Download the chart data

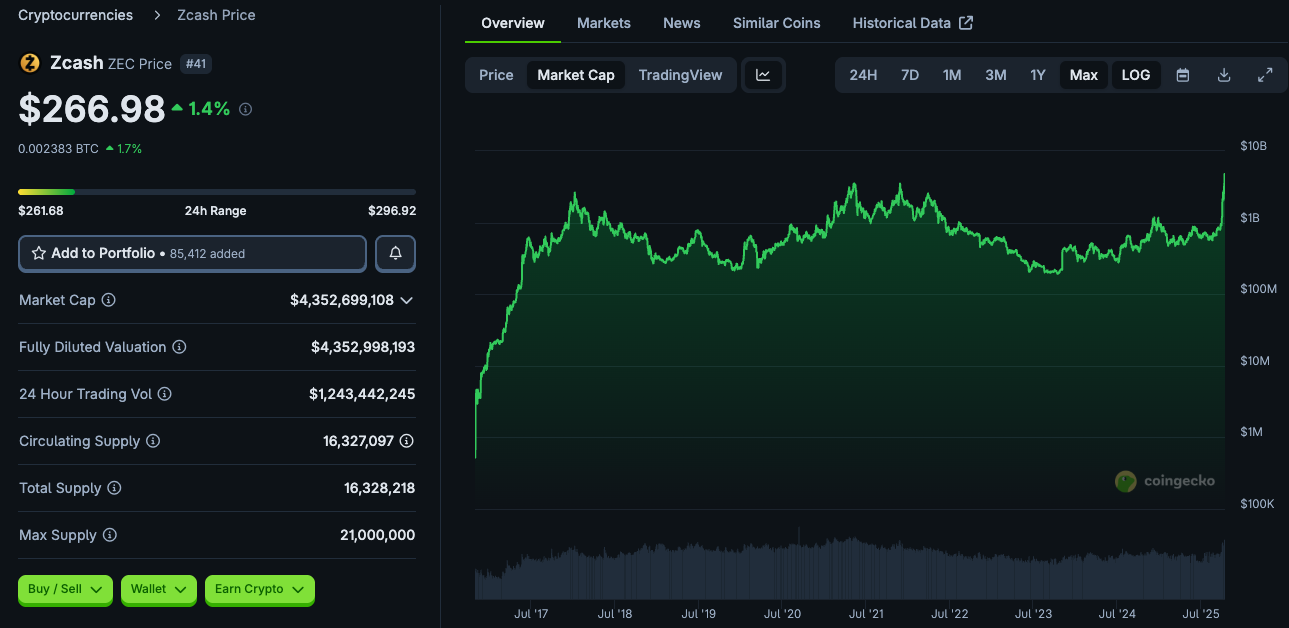pyautogui.click(x=1224, y=75)
